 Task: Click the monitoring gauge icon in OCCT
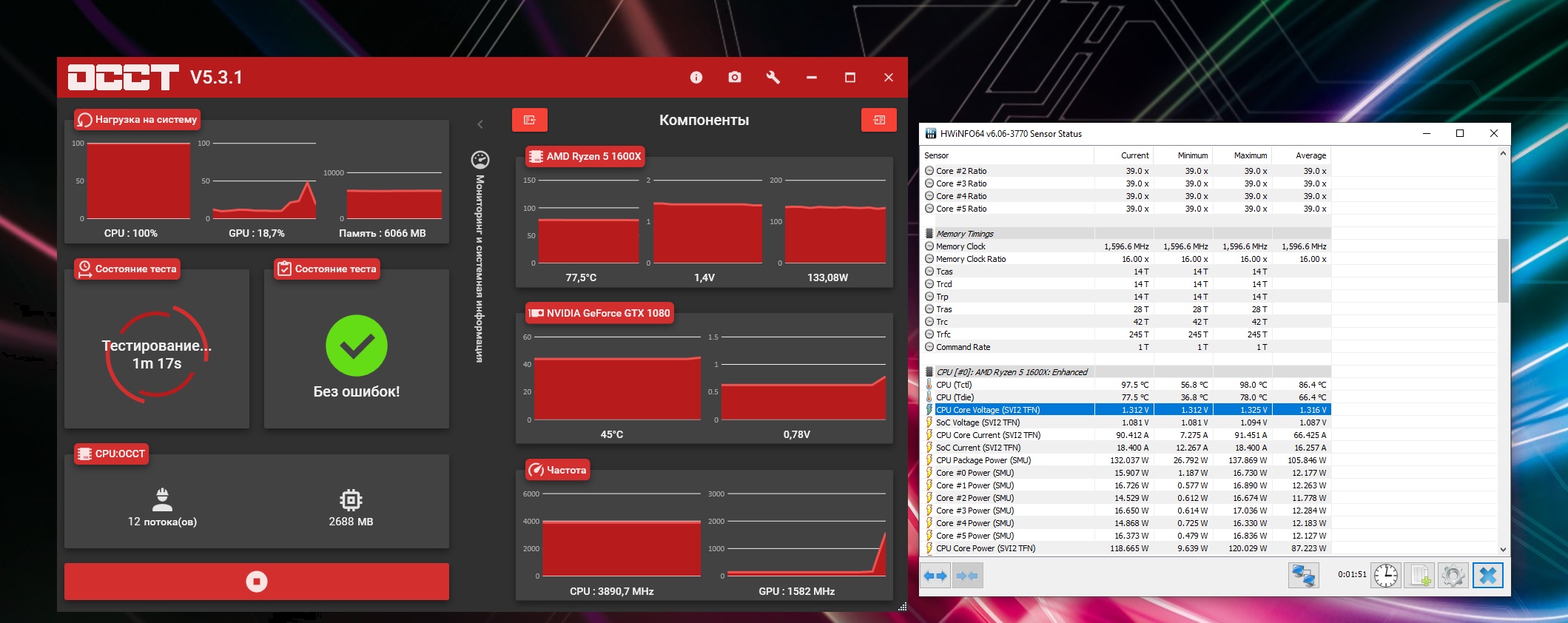pyautogui.click(x=480, y=160)
